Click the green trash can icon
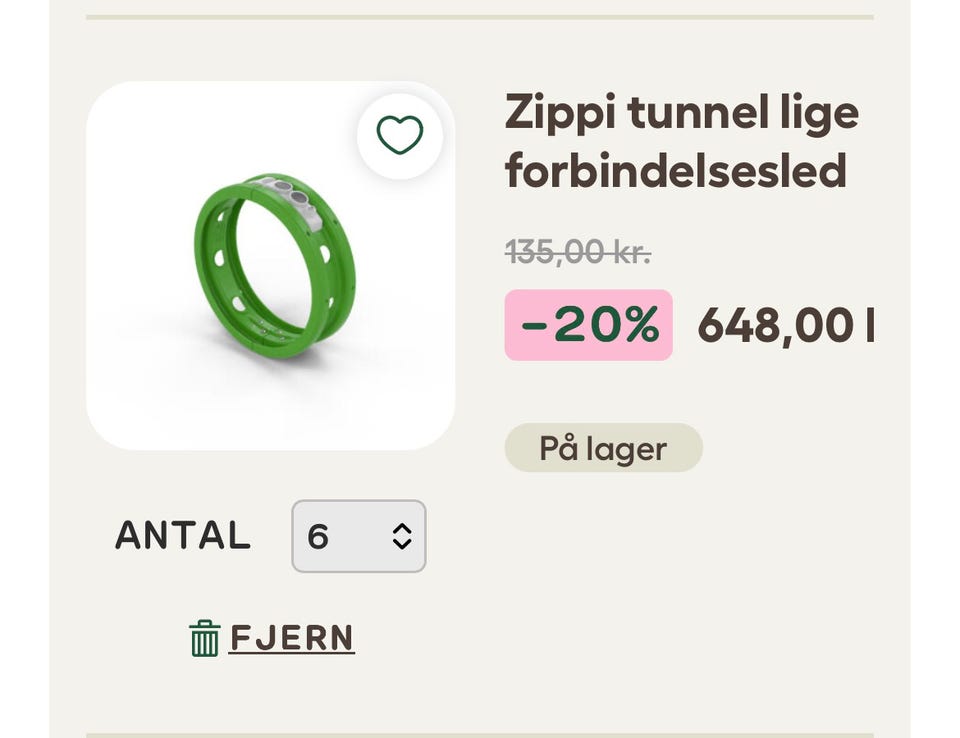The image size is (960, 738). (204, 638)
